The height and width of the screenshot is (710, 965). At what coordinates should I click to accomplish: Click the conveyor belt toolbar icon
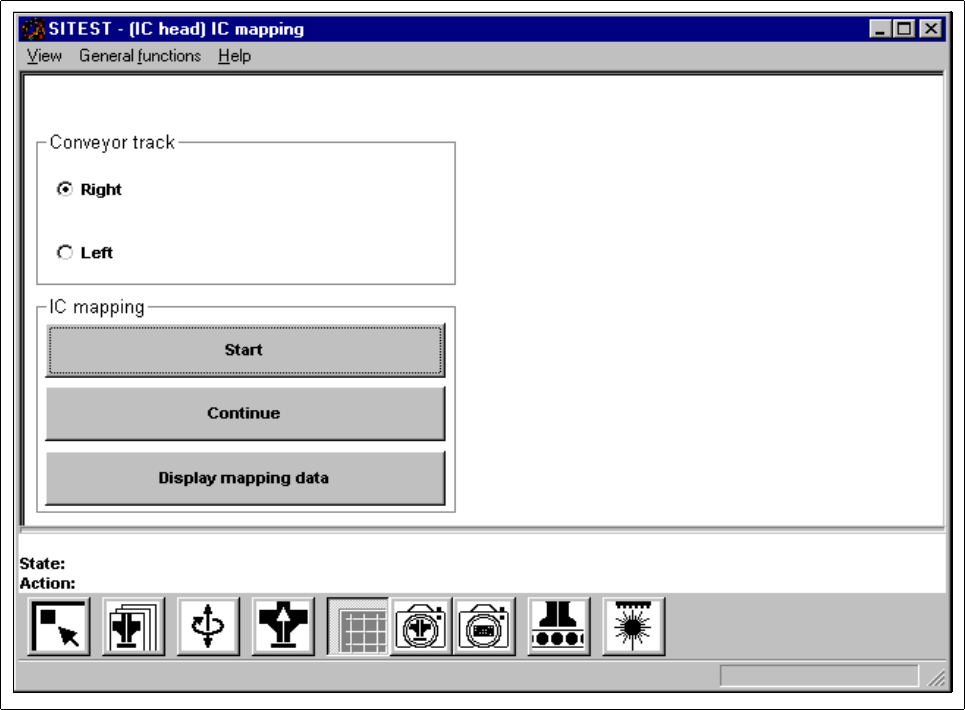pyautogui.click(x=559, y=626)
